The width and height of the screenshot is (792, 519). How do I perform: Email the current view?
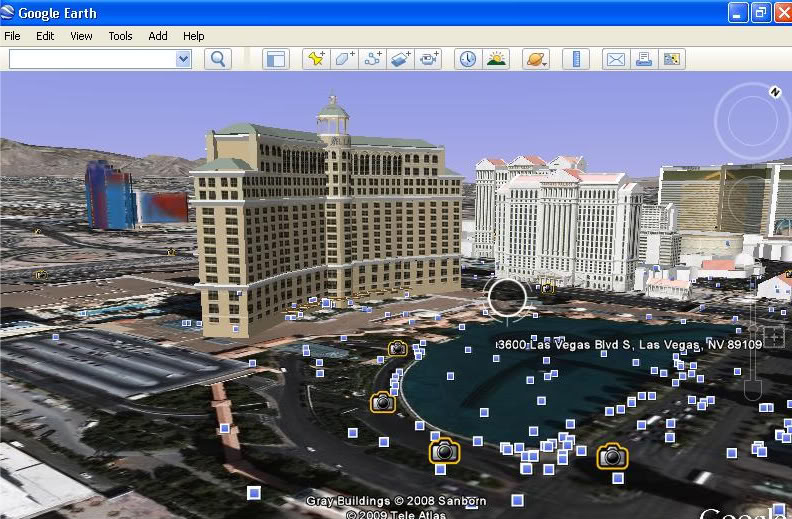(615, 59)
